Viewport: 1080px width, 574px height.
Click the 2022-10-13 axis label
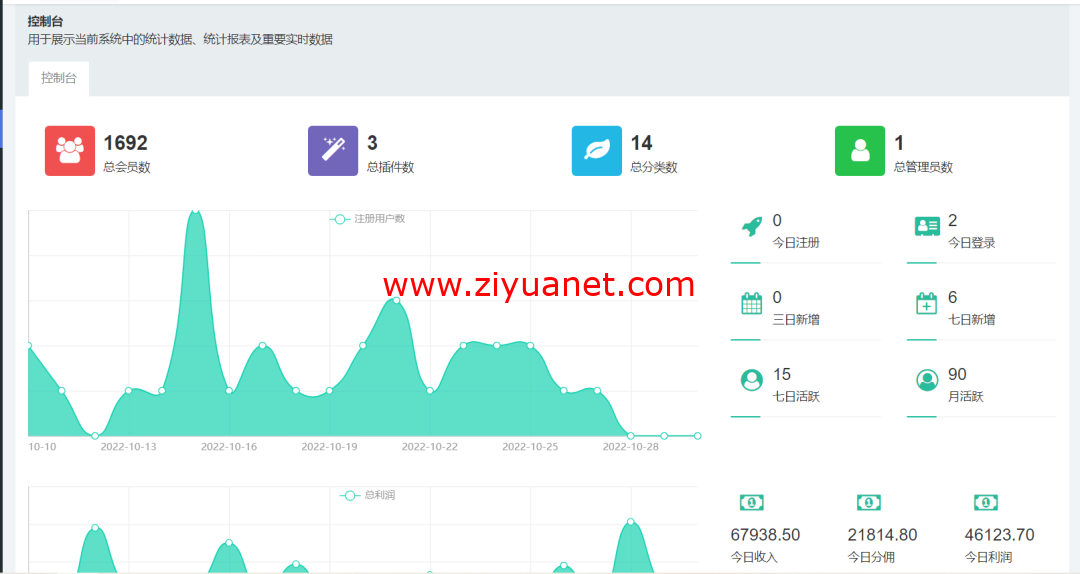pyautogui.click(x=128, y=447)
